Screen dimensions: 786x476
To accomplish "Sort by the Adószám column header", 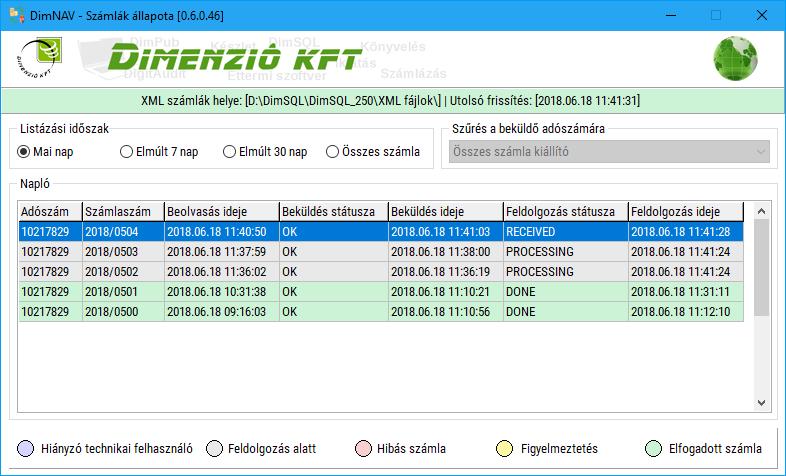I will 50,211.
